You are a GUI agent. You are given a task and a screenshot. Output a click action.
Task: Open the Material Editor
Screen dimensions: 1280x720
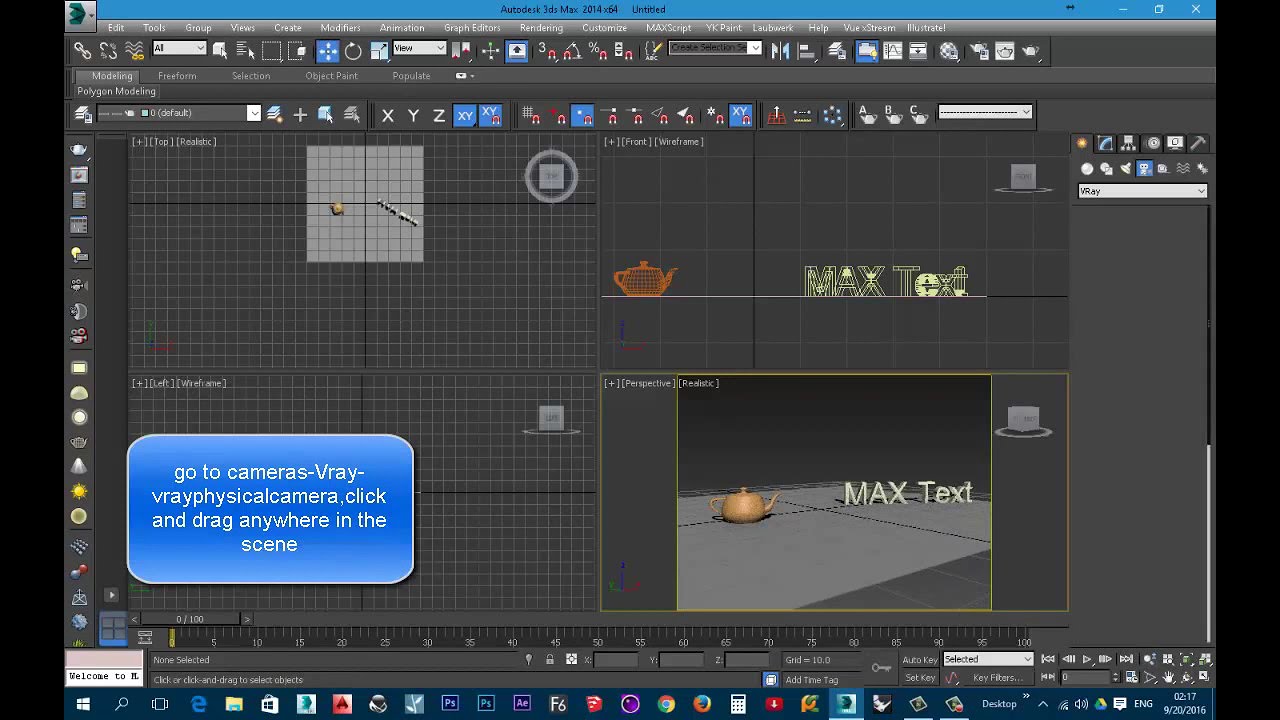click(949, 50)
